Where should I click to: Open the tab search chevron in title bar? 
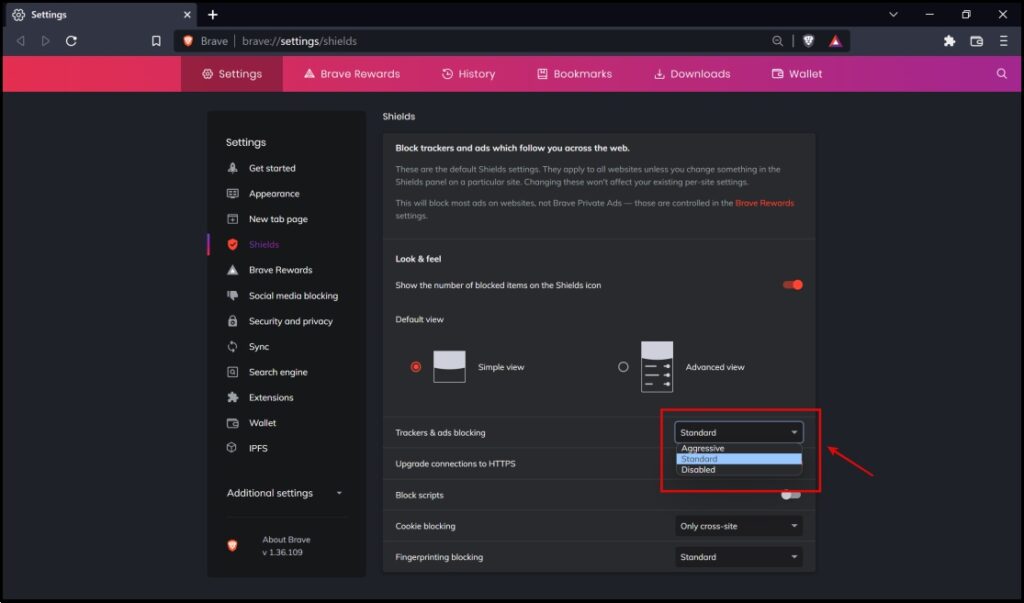[x=893, y=14]
